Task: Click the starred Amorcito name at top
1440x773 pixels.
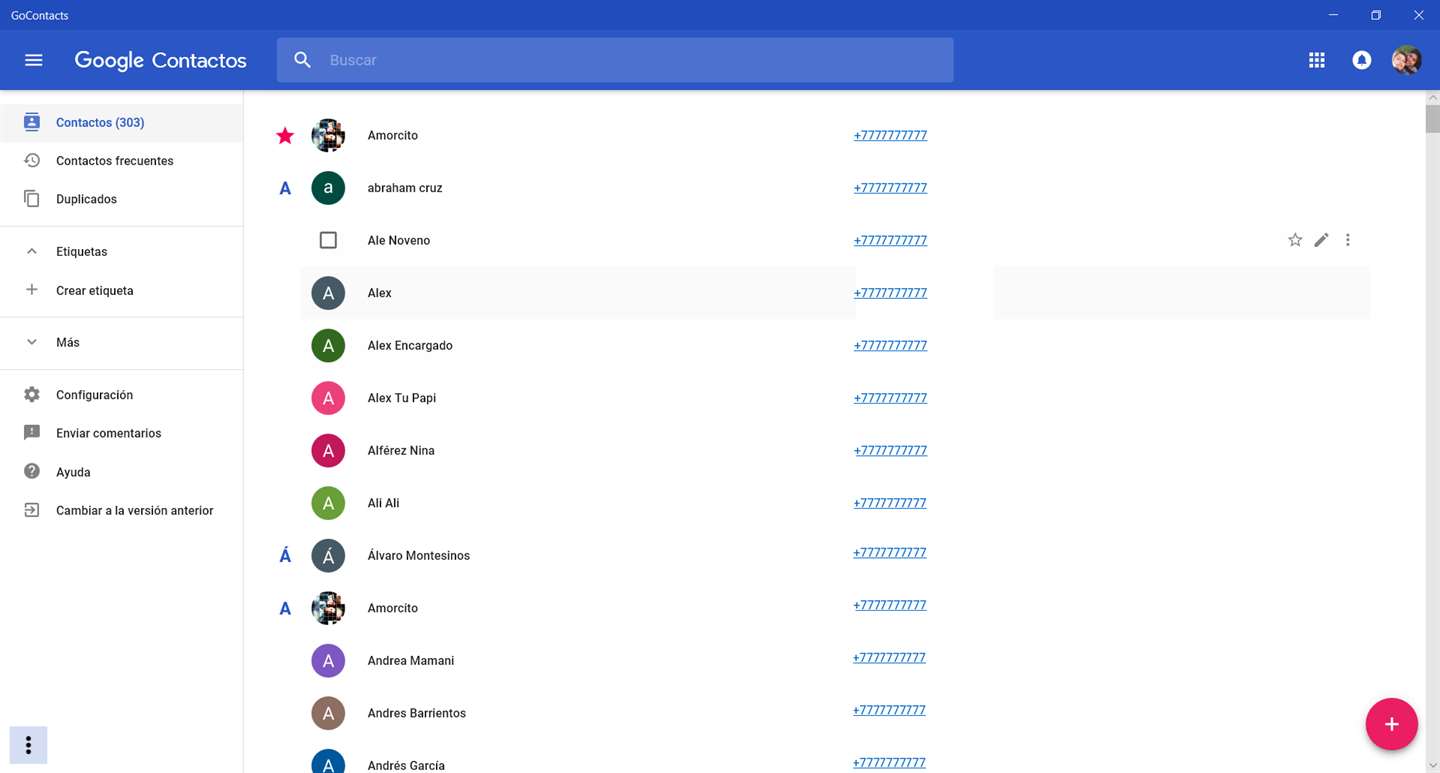Action: coord(393,135)
